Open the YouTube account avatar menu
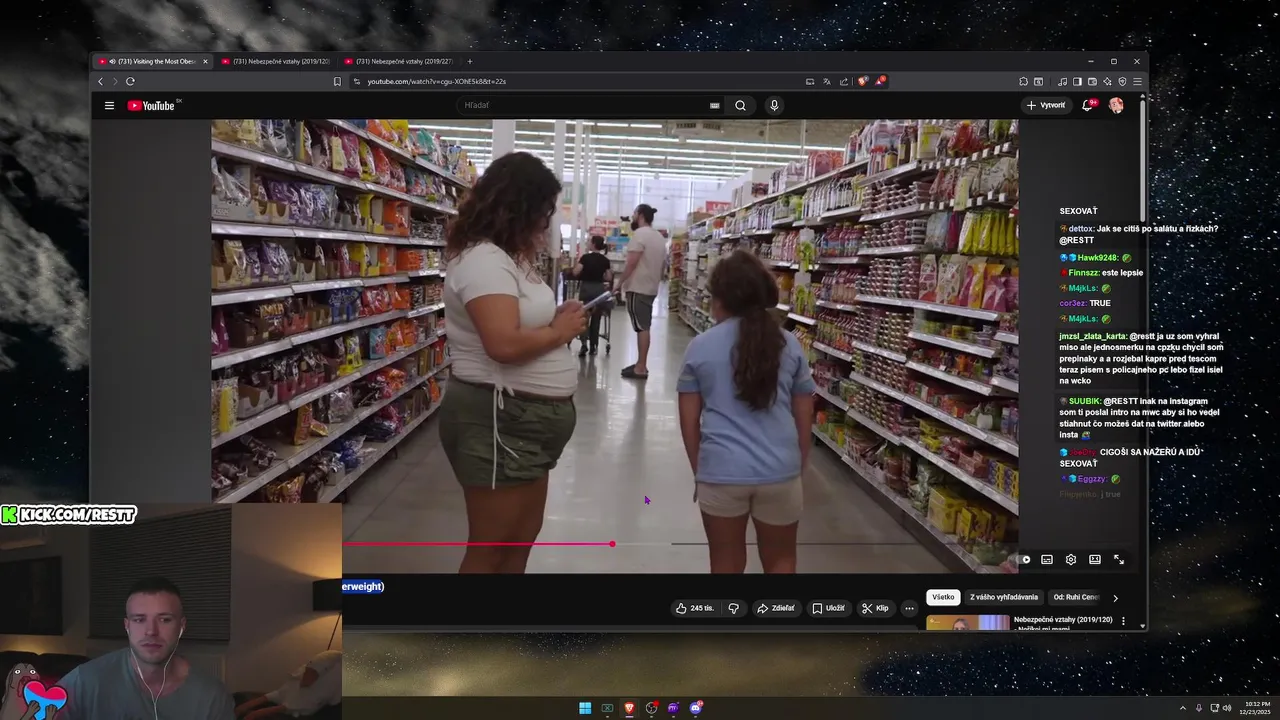 point(1116,105)
